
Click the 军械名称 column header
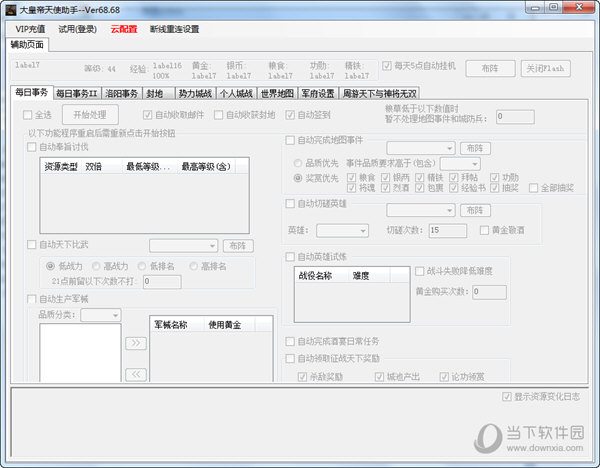[x=176, y=325]
